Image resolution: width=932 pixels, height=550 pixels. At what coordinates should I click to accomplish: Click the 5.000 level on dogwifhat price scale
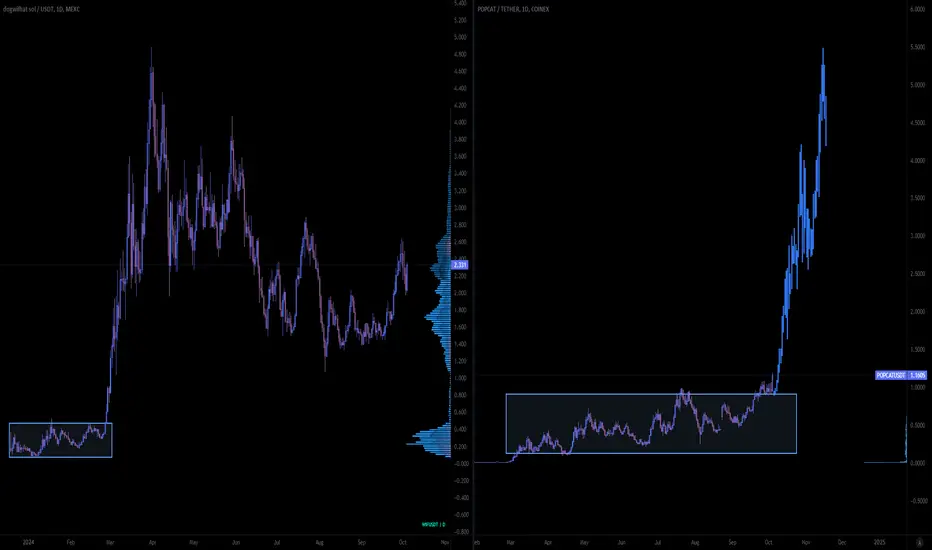(x=460, y=37)
